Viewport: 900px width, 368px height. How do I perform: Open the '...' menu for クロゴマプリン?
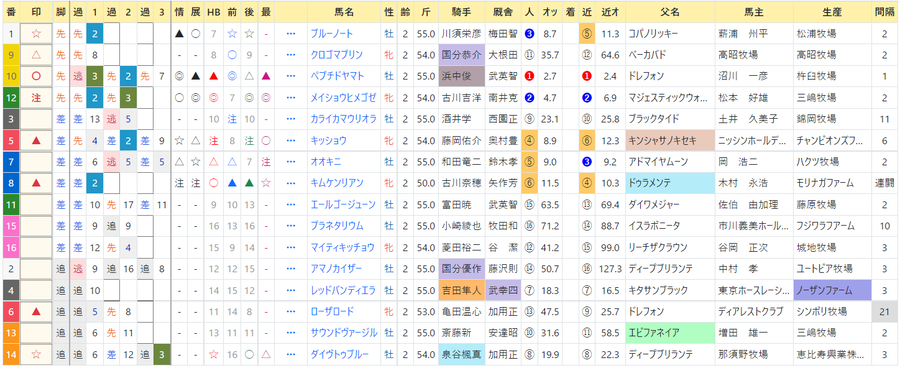290,55
